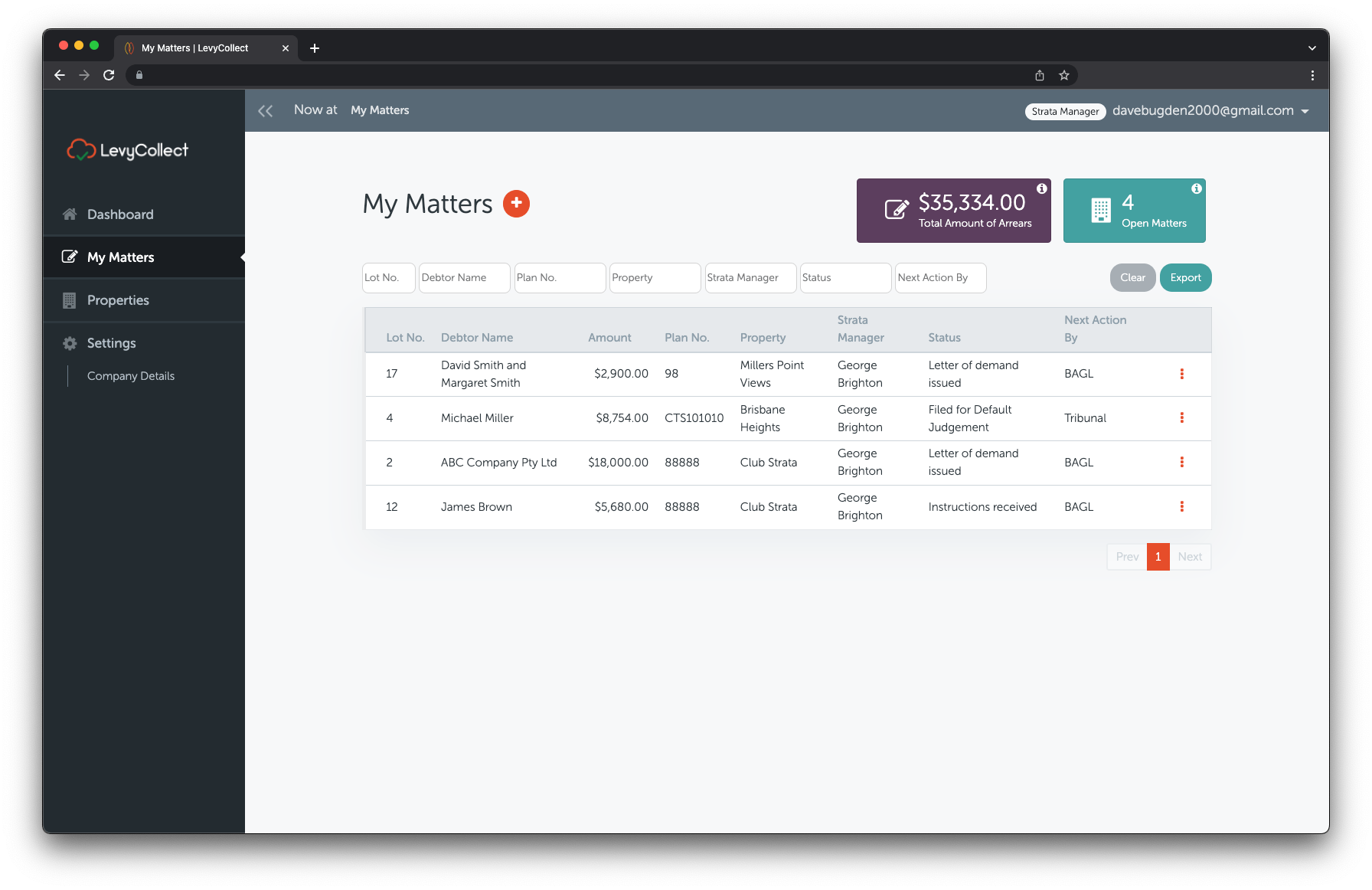The width and height of the screenshot is (1372, 890).
Task: Open Dashboard in sidebar
Action: coord(144,214)
